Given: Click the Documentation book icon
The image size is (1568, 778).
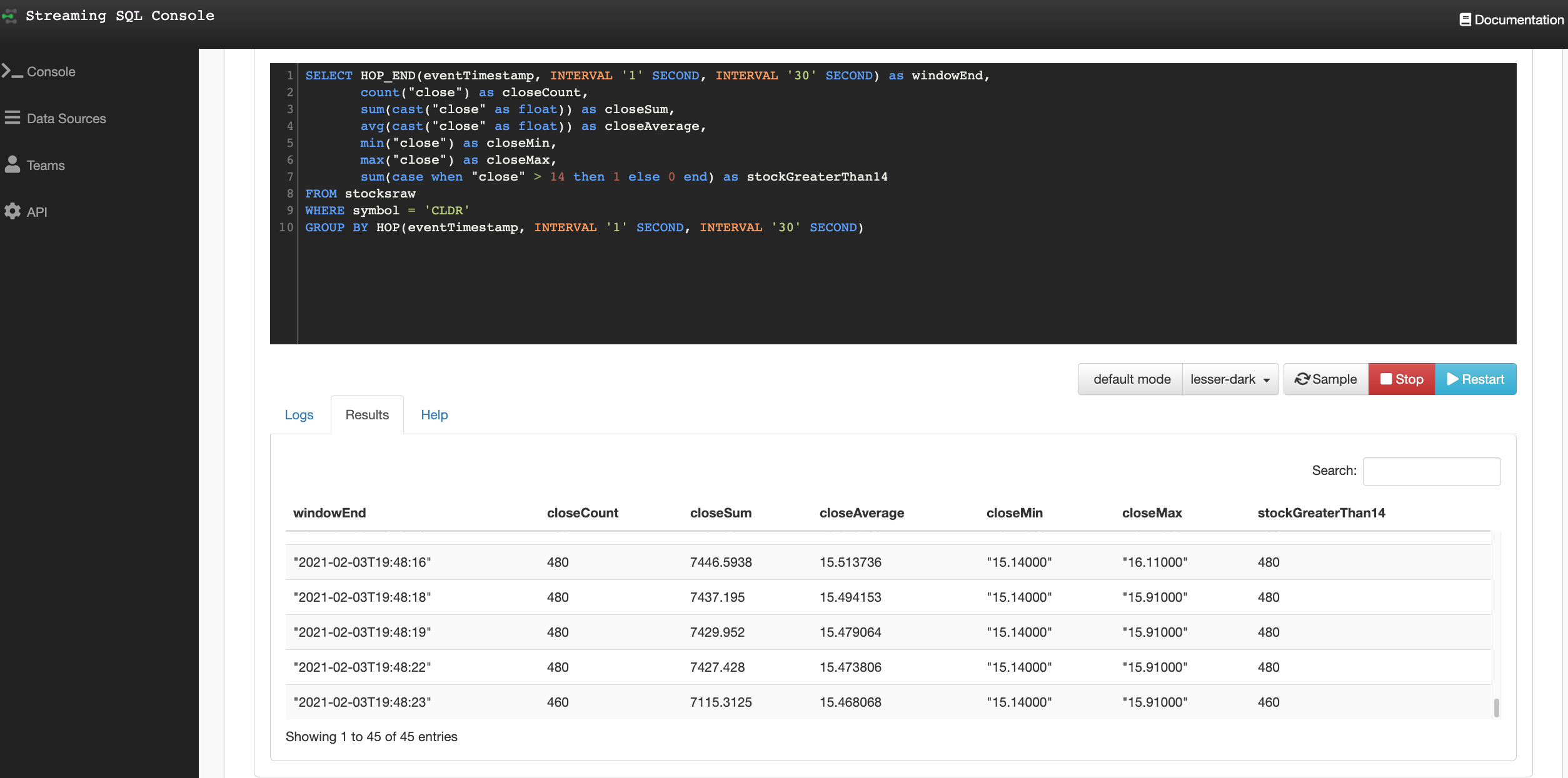Looking at the screenshot, I should (1465, 20).
